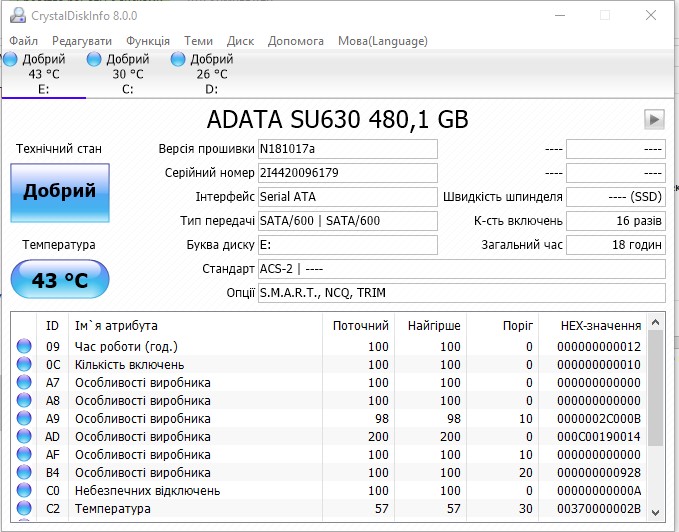Click the transfer mode field SATA/600 | SATA/600
Image resolution: width=679 pixels, height=532 pixels.
(348, 221)
